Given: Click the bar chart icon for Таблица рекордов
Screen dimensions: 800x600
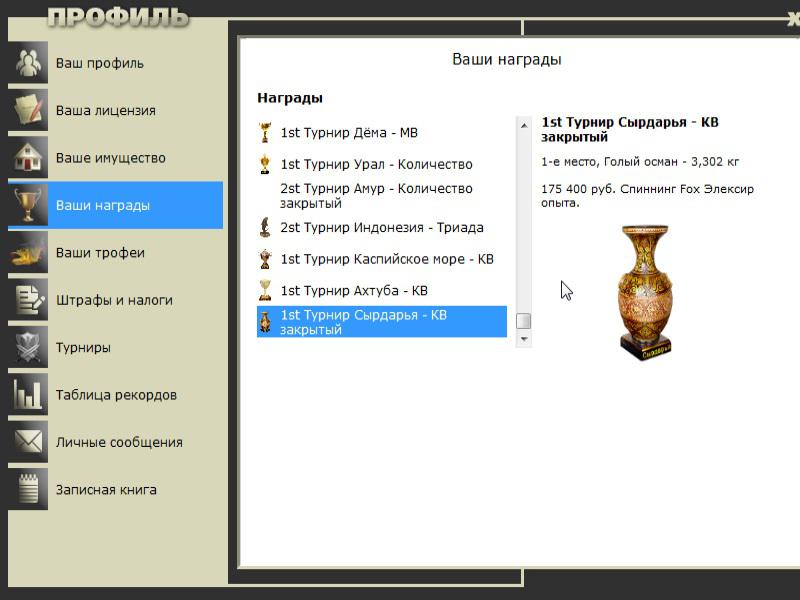Looking at the screenshot, I should (x=28, y=395).
